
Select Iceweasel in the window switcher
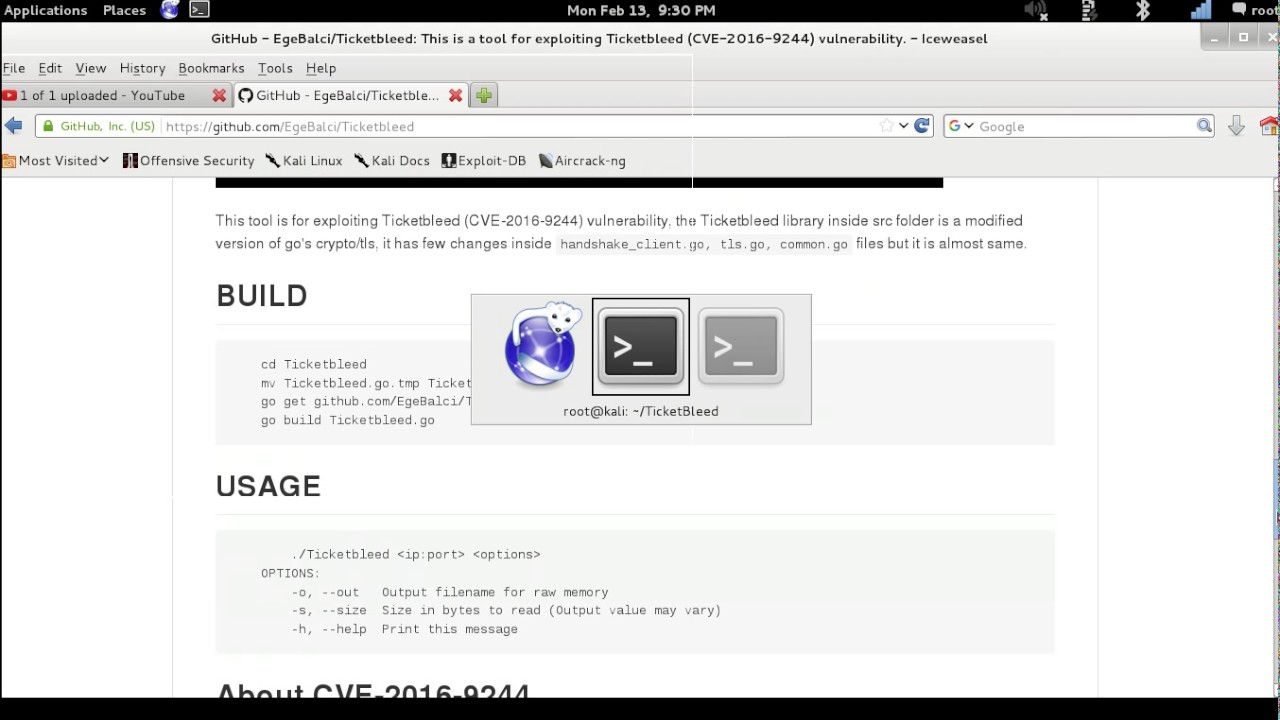pyautogui.click(x=542, y=346)
